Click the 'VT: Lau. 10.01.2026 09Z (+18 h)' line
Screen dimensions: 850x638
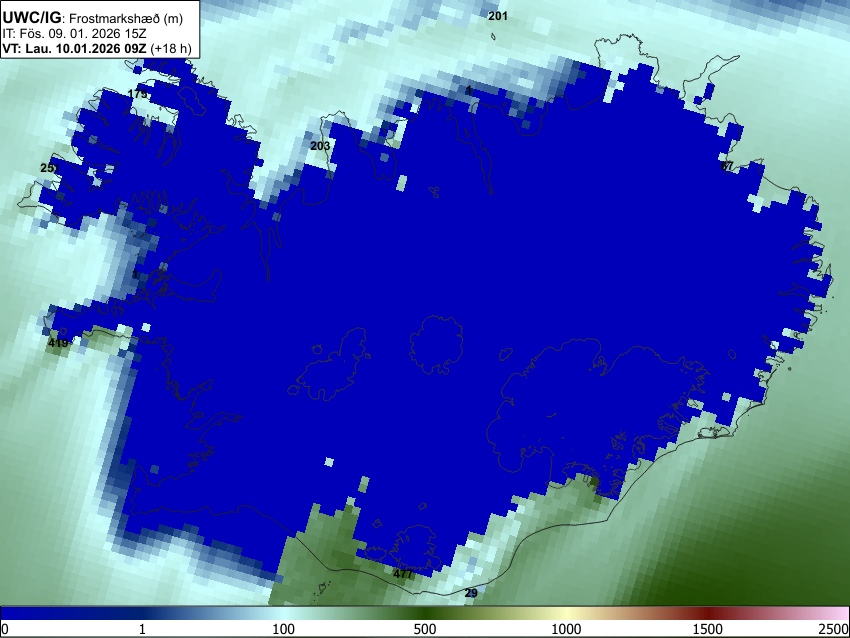coord(97,48)
